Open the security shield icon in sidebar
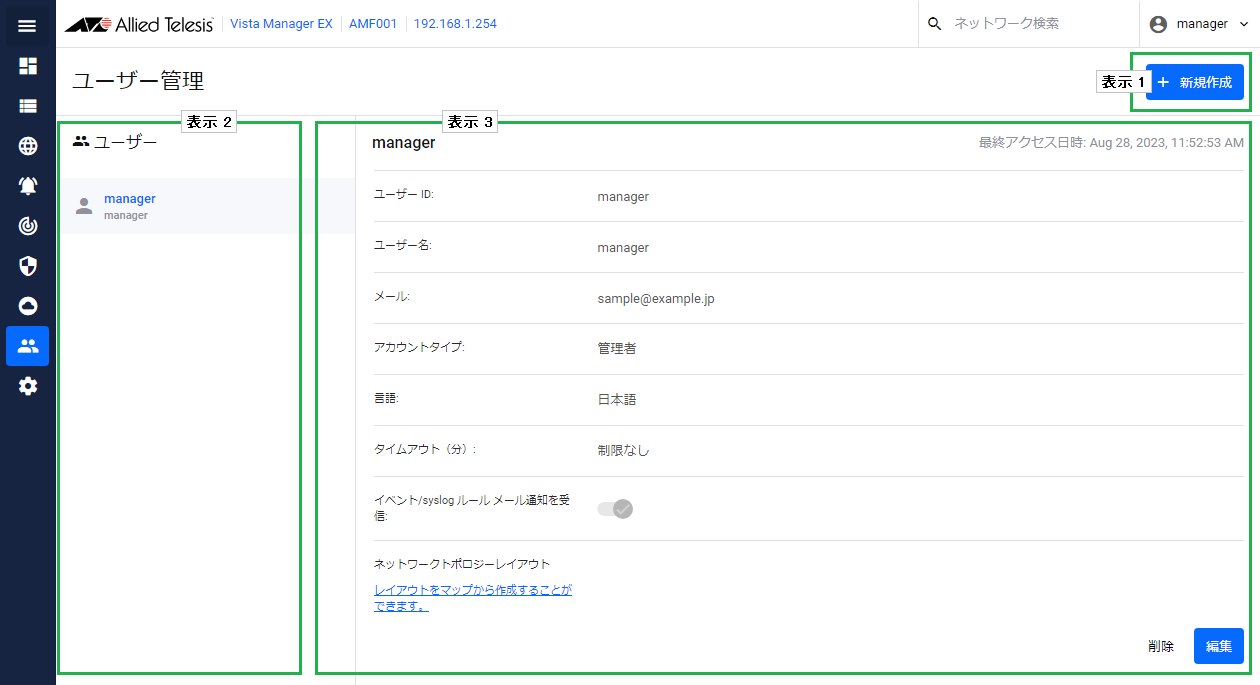The image size is (1260, 685). (x=28, y=266)
